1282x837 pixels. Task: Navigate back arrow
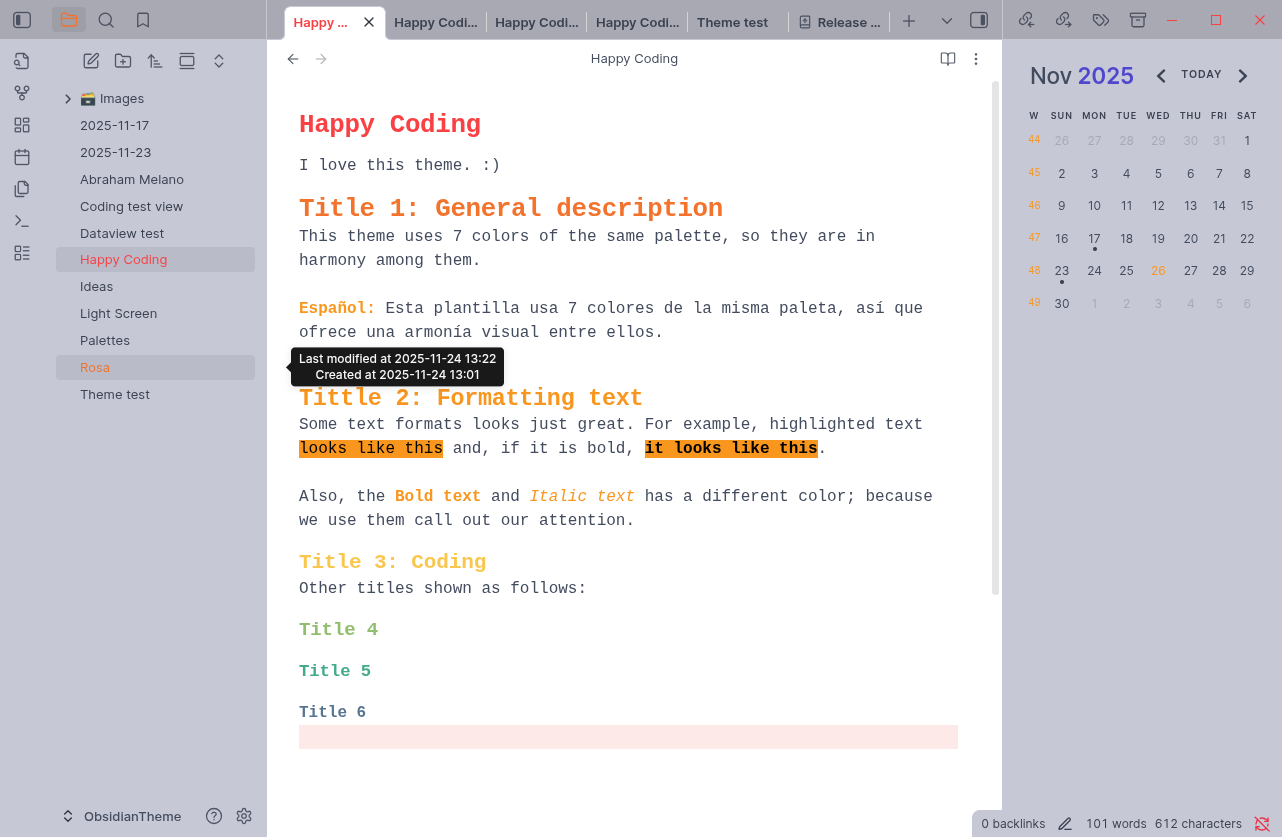coord(293,59)
